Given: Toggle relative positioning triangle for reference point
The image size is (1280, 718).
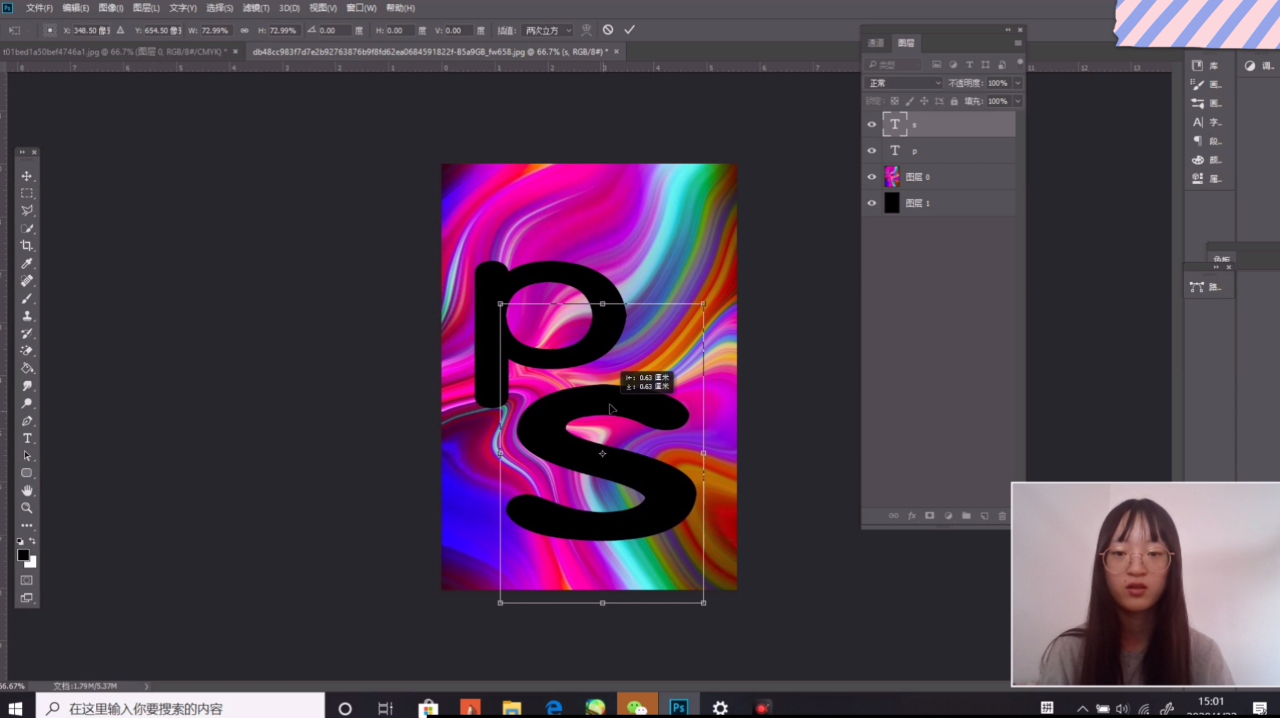Looking at the screenshot, I should [x=121, y=31].
